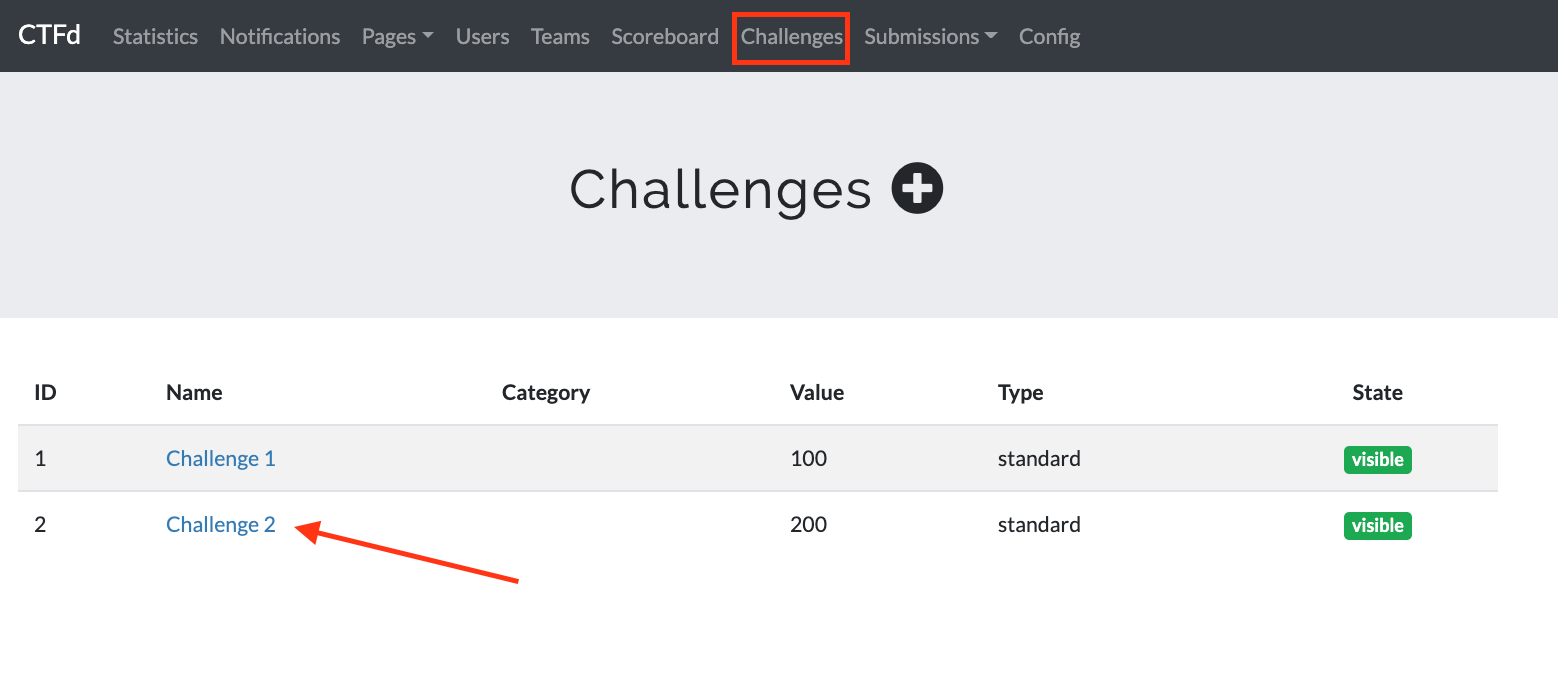Select the Challenges nav item

791,37
